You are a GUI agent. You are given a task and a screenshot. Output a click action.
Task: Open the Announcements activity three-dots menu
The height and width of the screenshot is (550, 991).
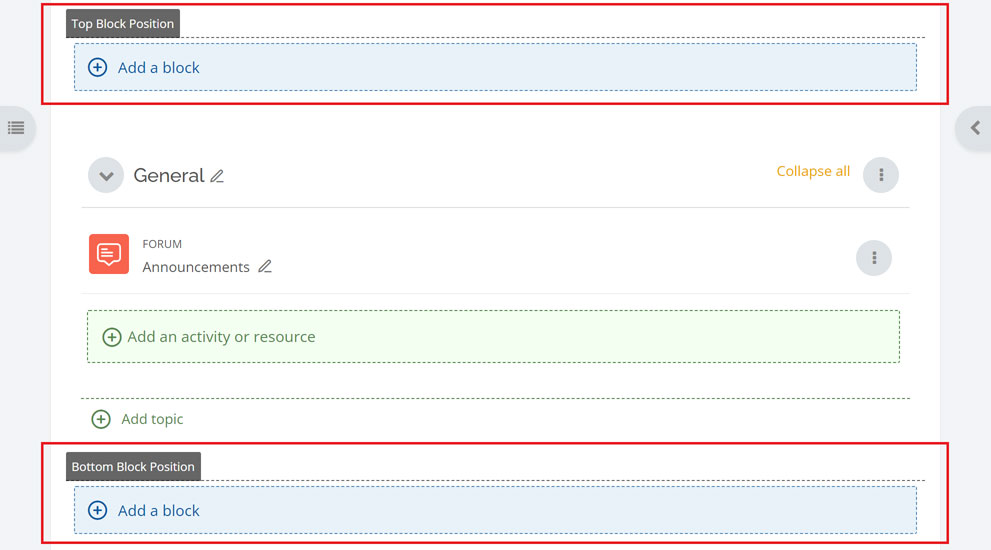[874, 258]
